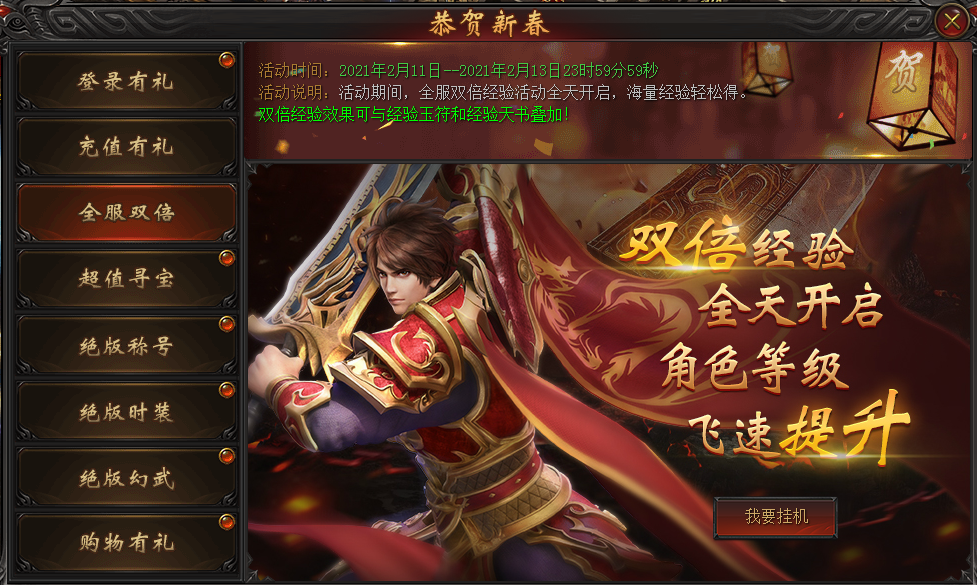Image resolution: width=977 pixels, height=585 pixels.
Task: Open the 充值有礼 tab
Action: coord(126,147)
